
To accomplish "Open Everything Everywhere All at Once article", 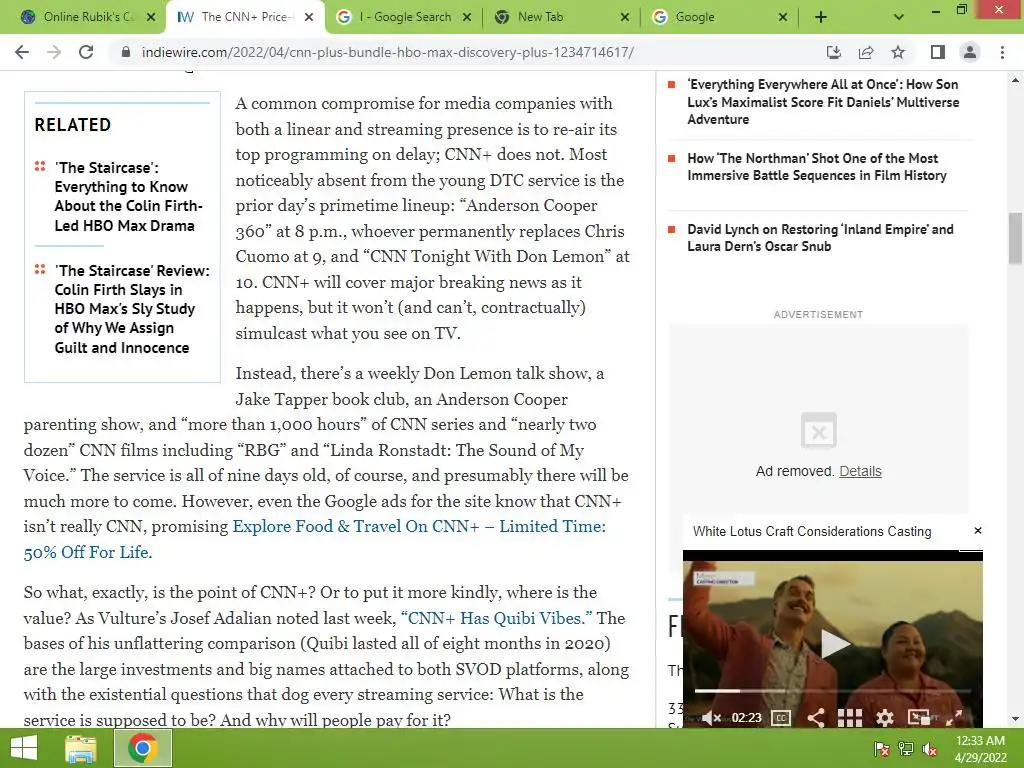I will 823,102.
